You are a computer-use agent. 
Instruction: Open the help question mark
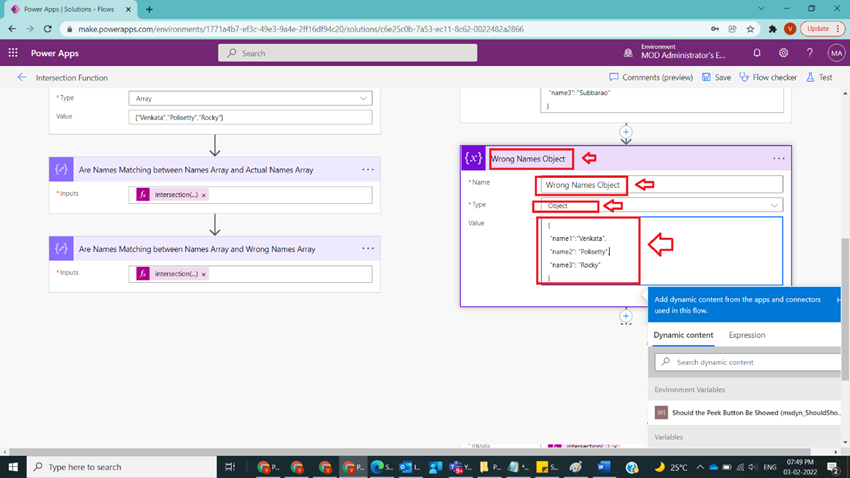[x=809, y=53]
